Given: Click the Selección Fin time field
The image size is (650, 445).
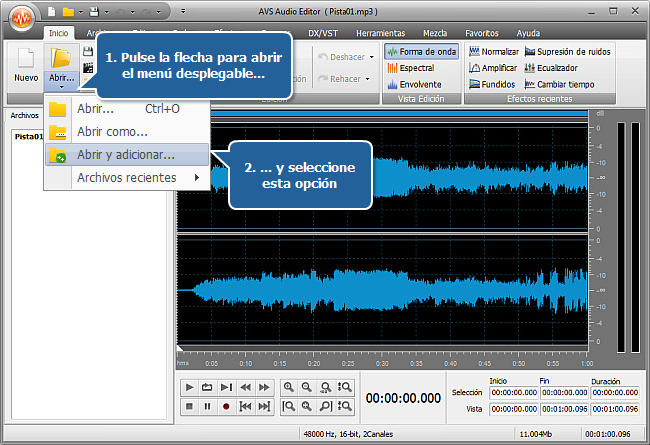Looking at the screenshot, I should [565, 392].
